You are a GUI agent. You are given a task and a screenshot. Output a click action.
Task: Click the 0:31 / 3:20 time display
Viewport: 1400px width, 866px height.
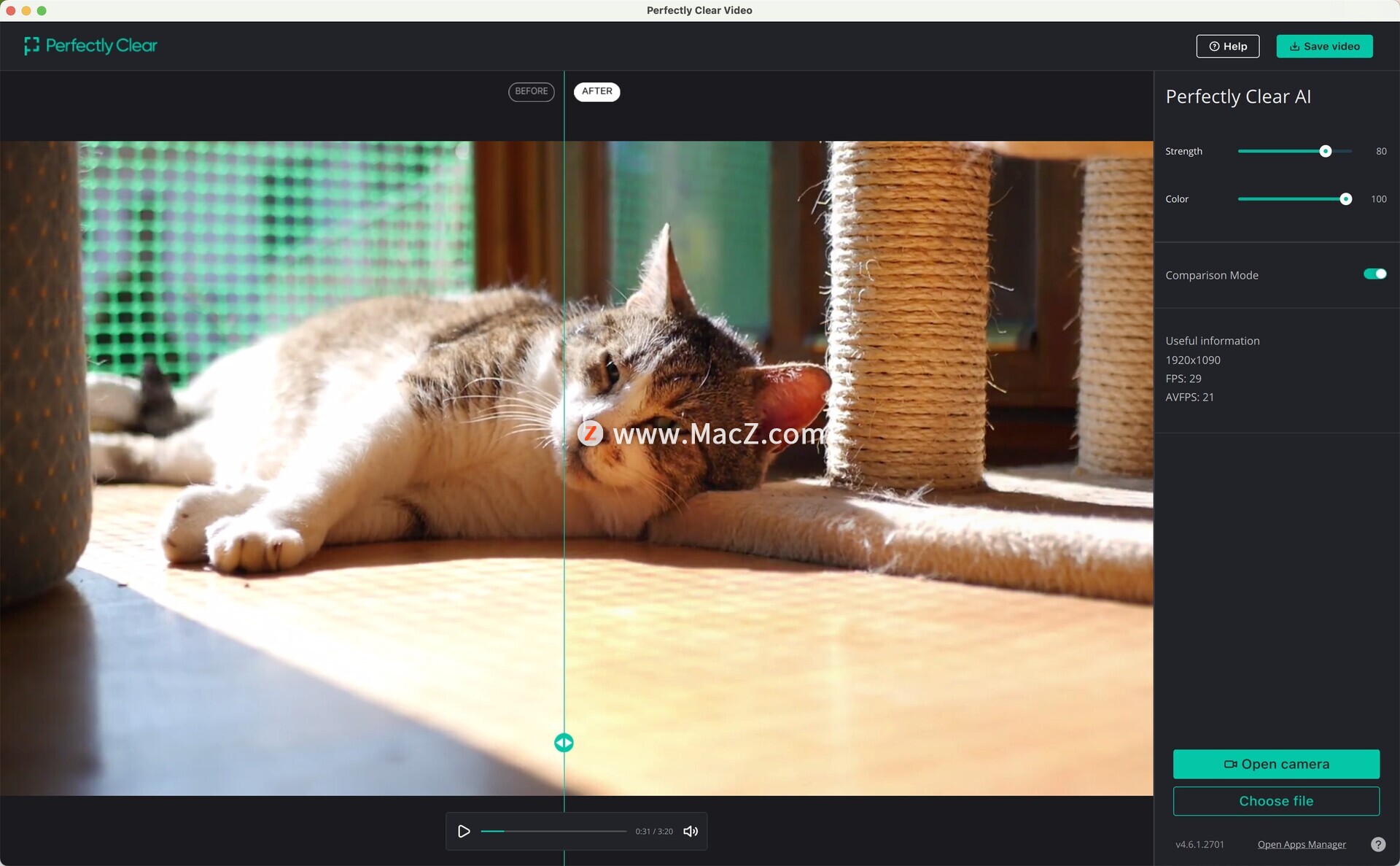pos(654,831)
